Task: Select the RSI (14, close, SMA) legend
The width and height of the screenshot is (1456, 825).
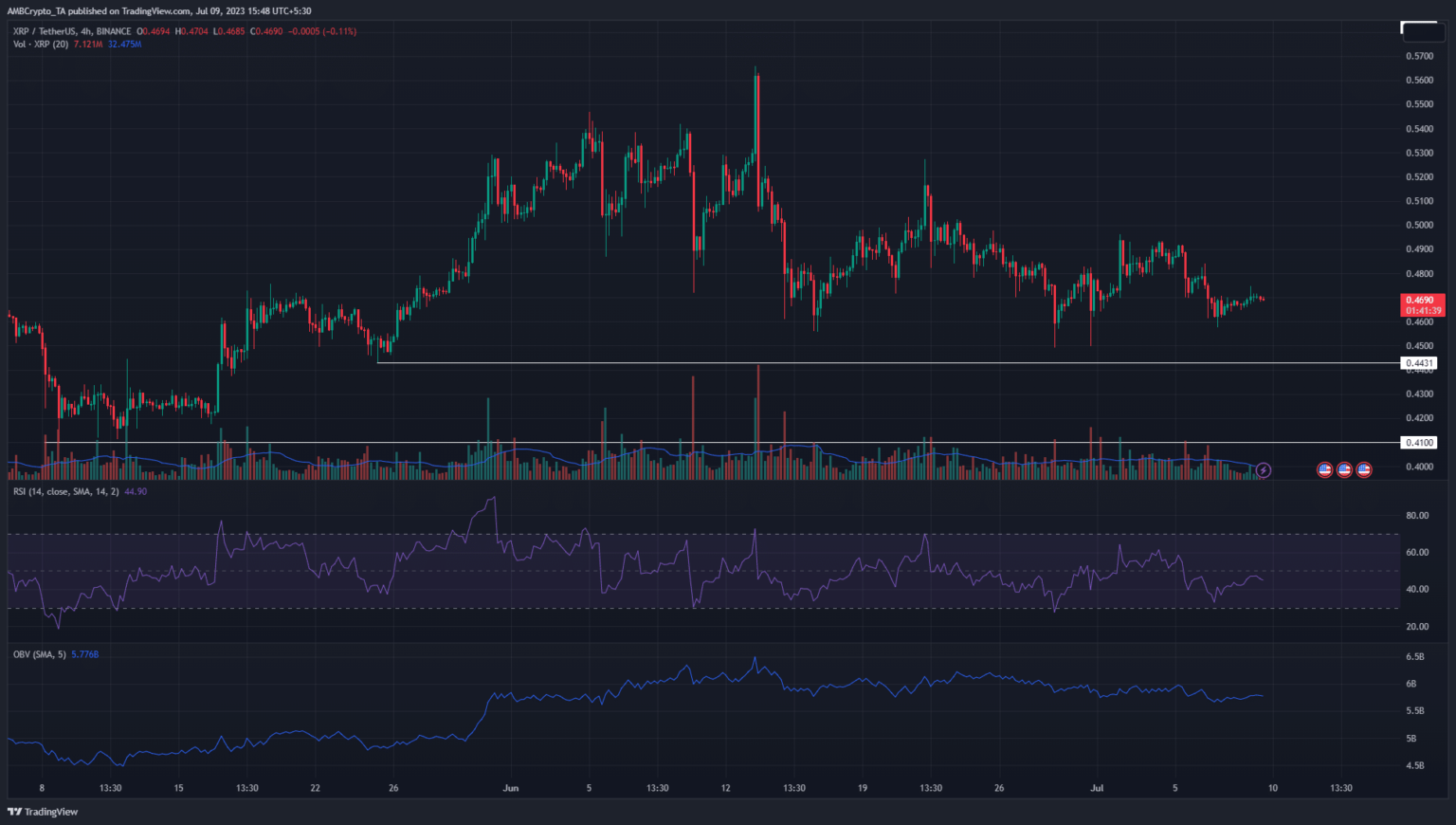Action: coord(66,492)
